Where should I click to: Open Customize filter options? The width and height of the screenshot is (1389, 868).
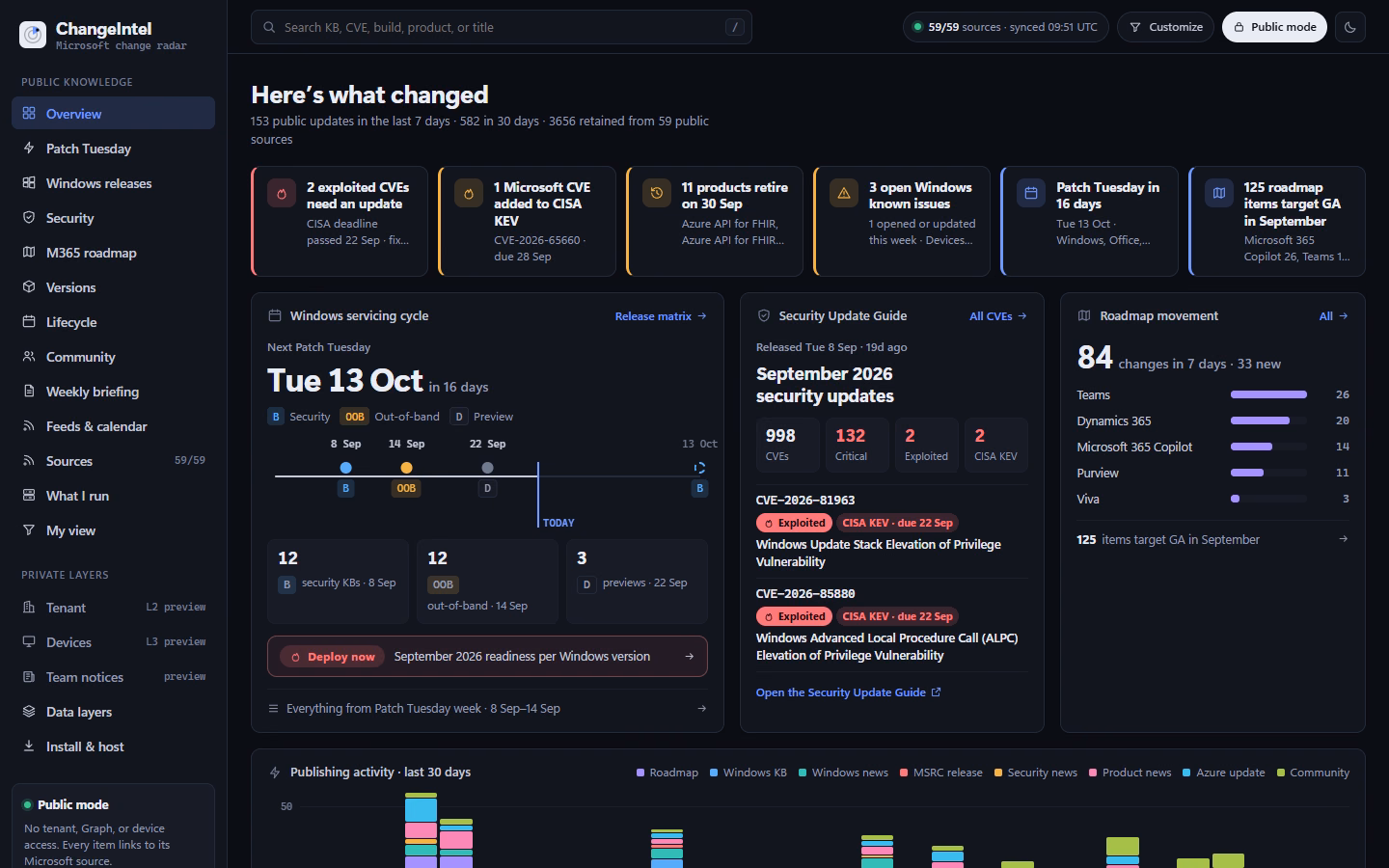(1165, 27)
